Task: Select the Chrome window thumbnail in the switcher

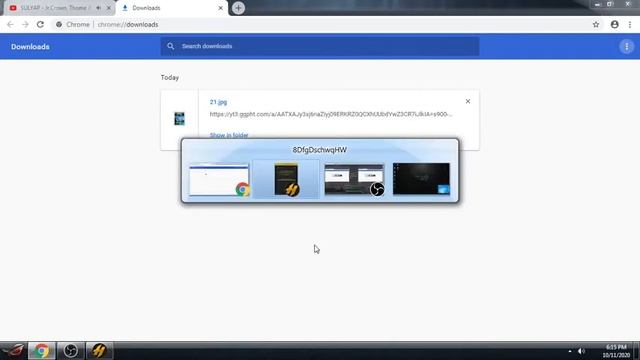Action: point(219,180)
